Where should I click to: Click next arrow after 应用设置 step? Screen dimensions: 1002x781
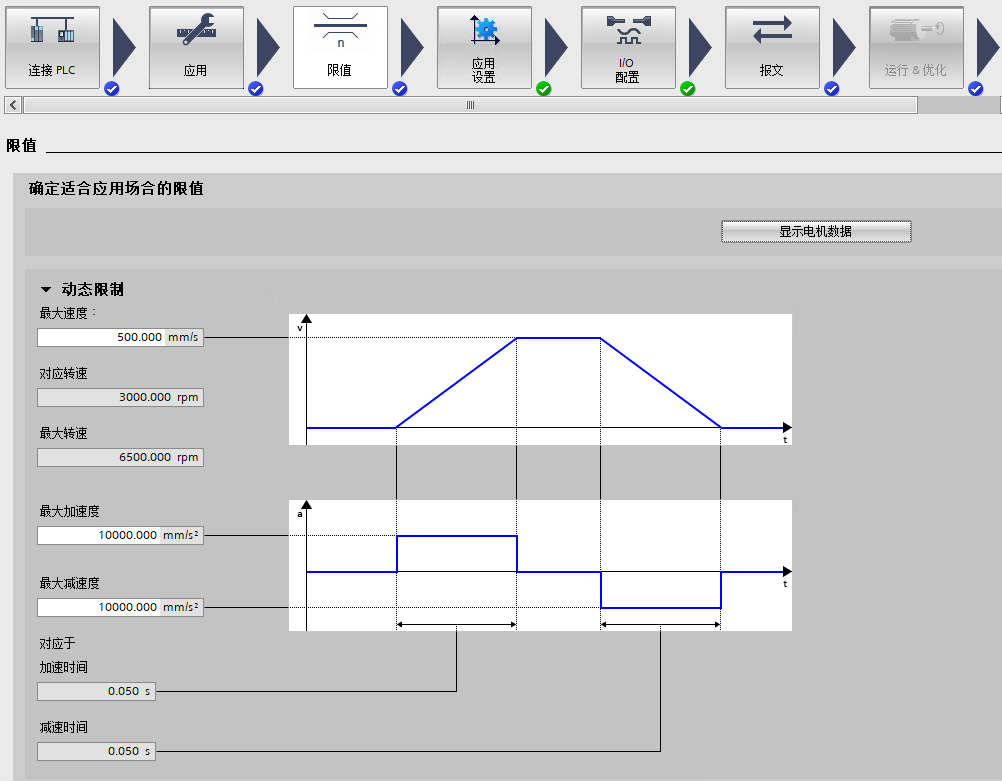[556, 47]
